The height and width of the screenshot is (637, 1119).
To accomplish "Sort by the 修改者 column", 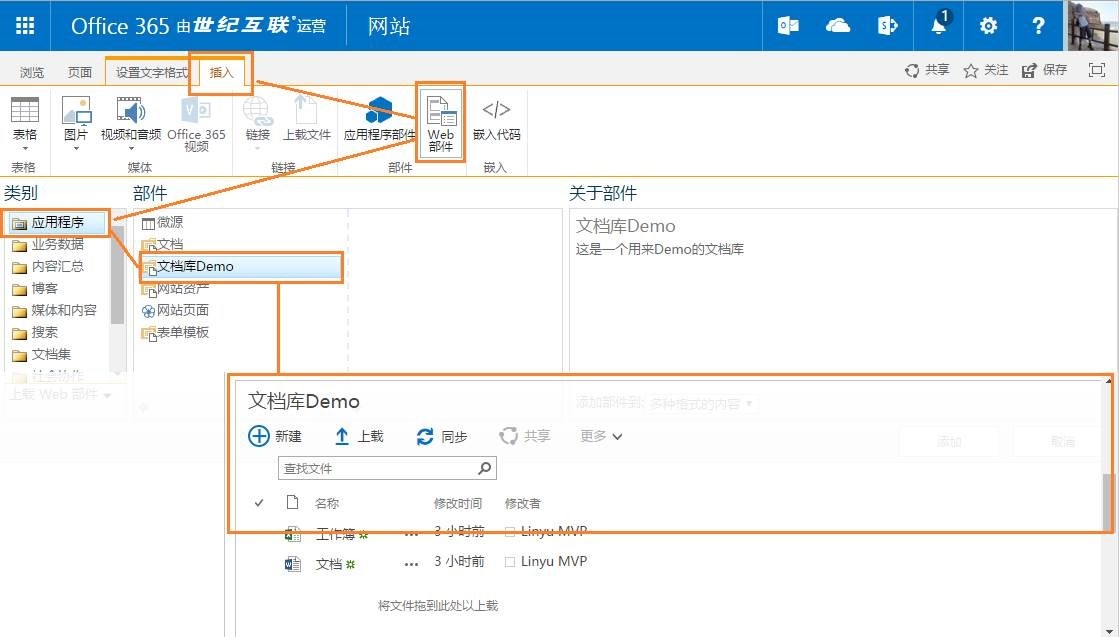I will pyautogui.click(x=522, y=504).
